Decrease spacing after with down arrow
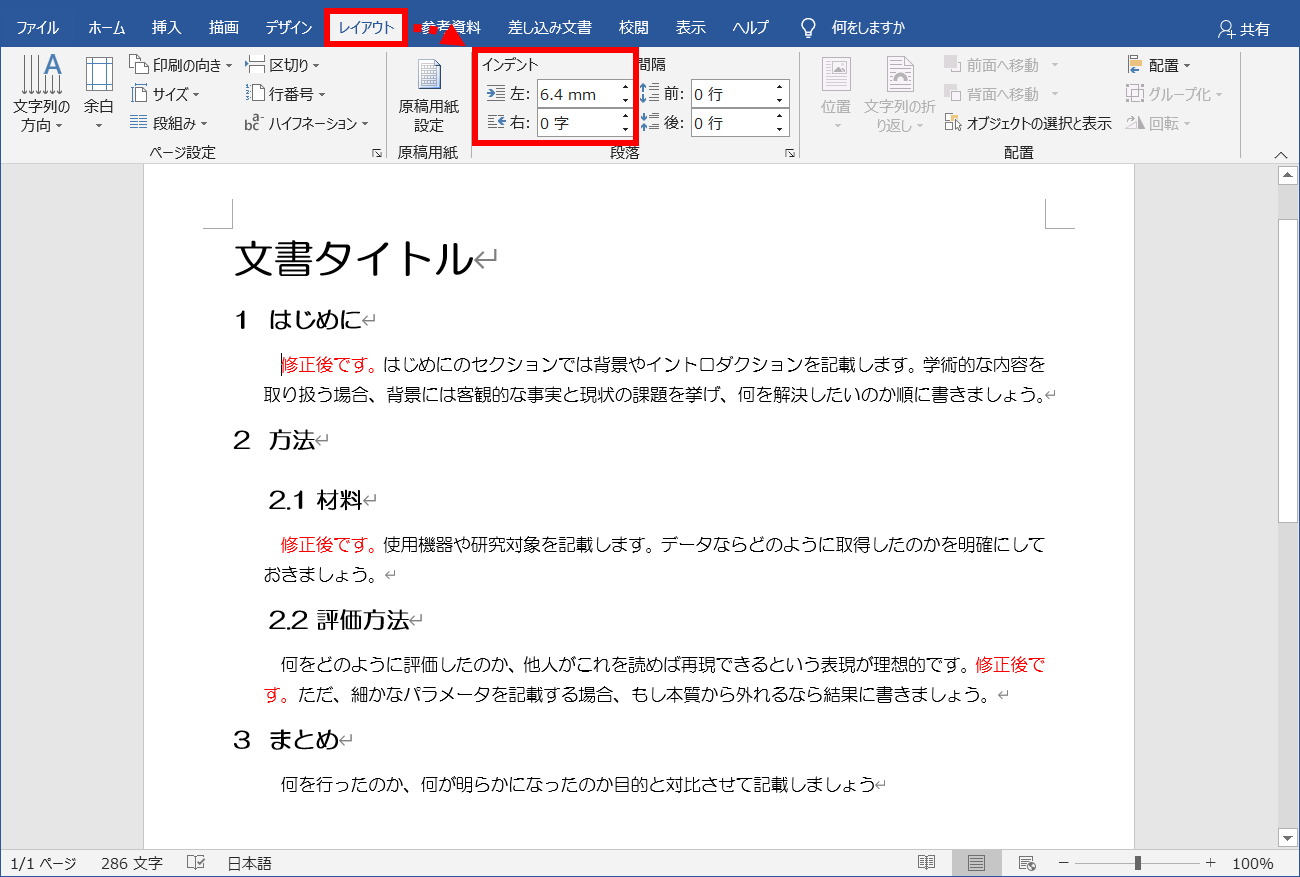 (780, 129)
